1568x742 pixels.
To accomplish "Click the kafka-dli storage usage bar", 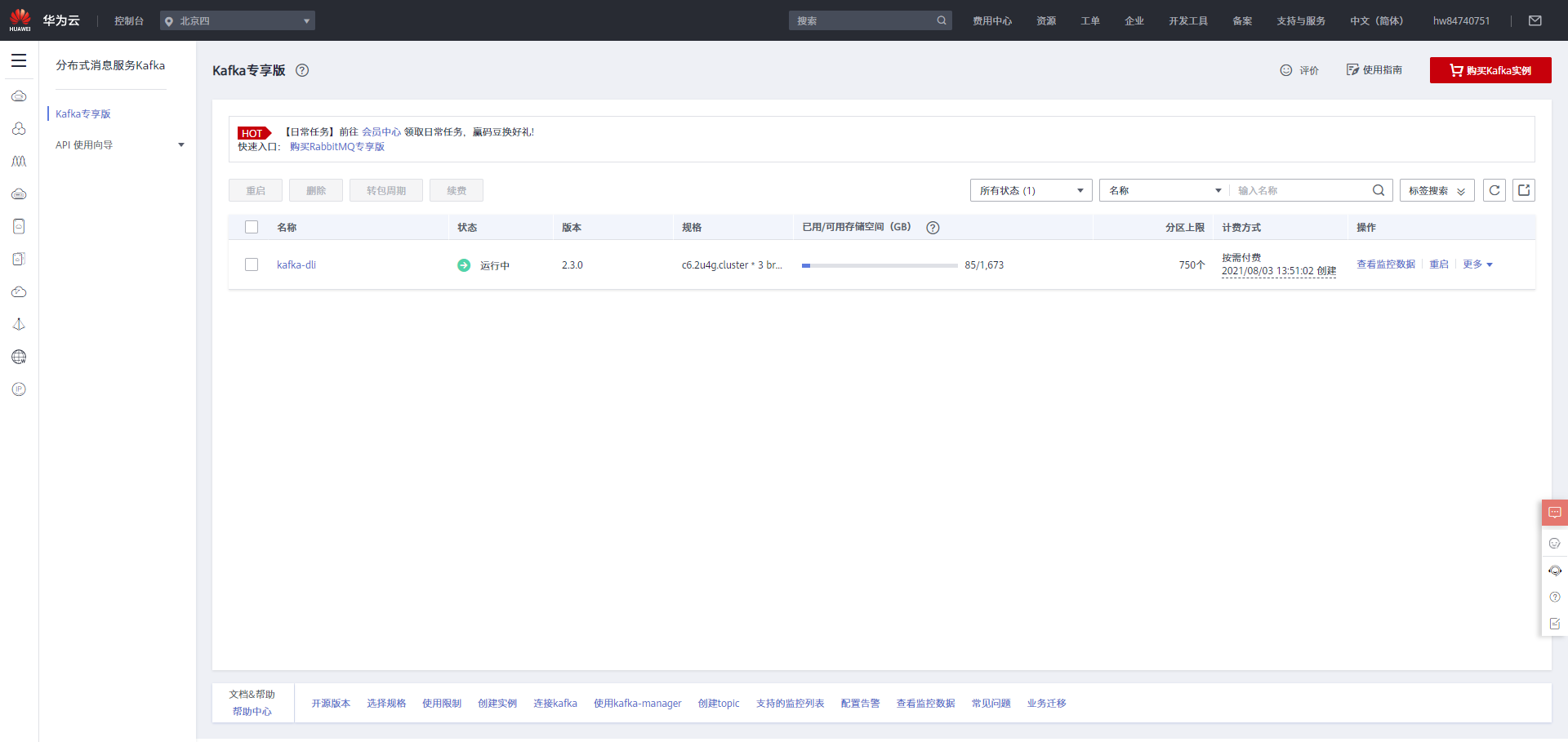I will pyautogui.click(x=880, y=265).
